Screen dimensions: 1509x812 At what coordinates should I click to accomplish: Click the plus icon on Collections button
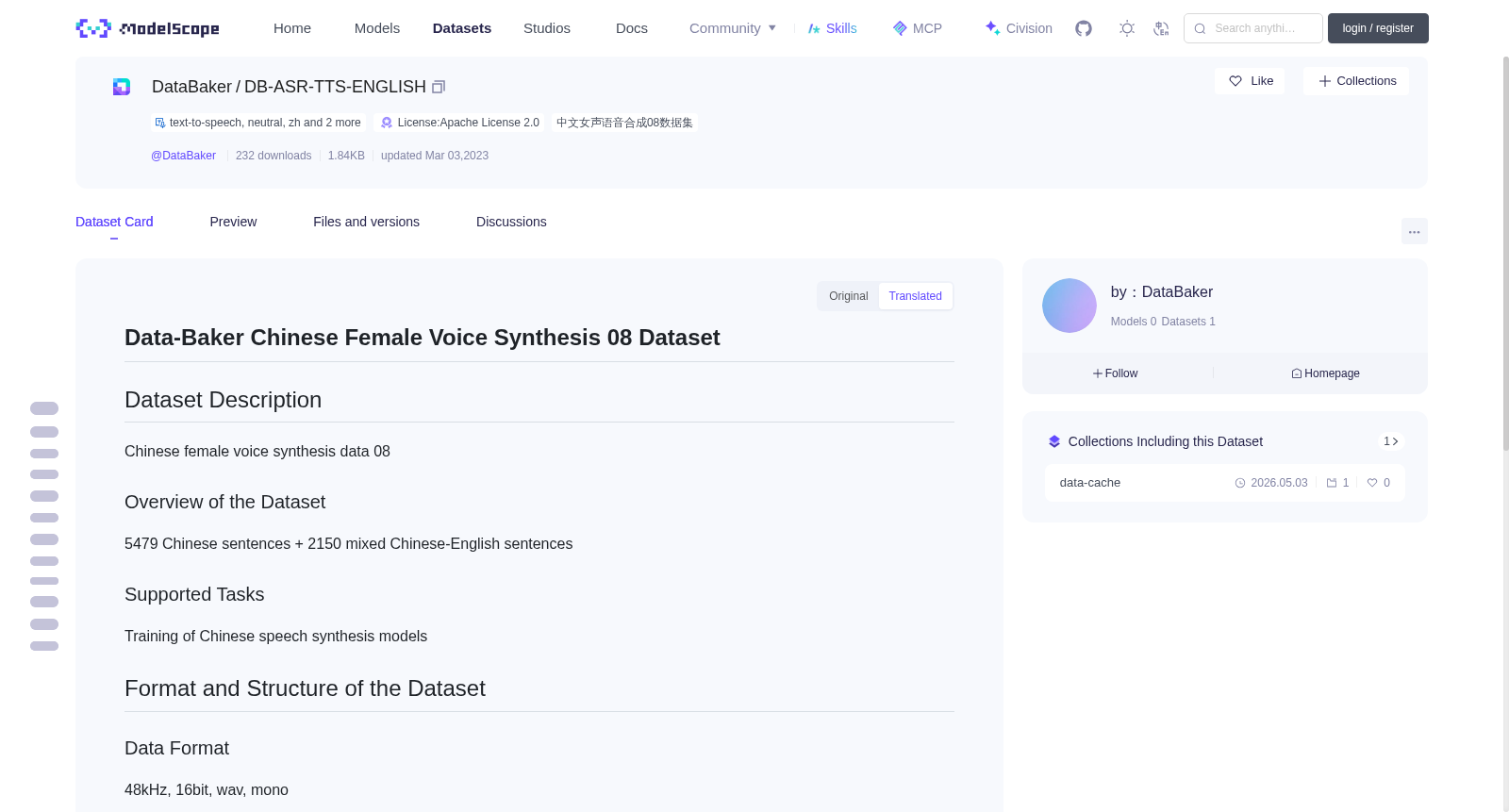point(1324,81)
